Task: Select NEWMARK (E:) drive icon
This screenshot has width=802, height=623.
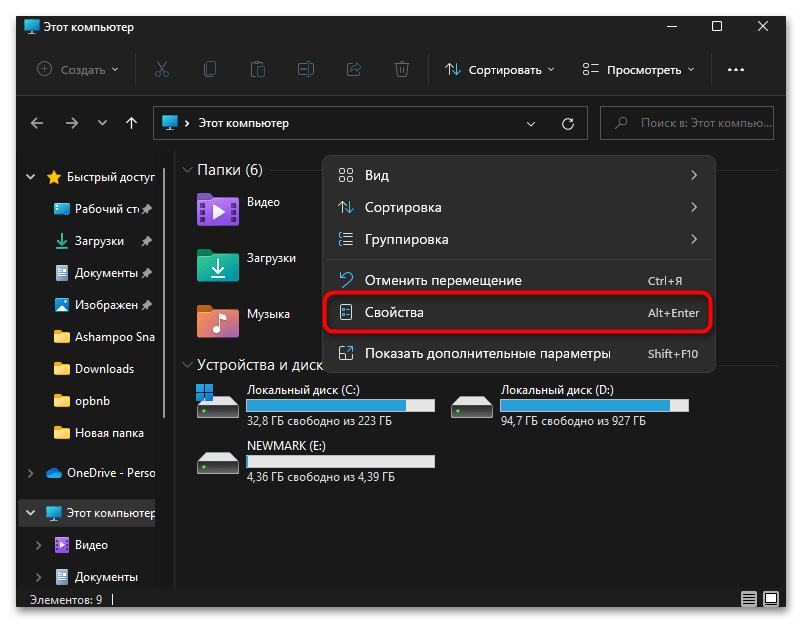Action: point(218,462)
